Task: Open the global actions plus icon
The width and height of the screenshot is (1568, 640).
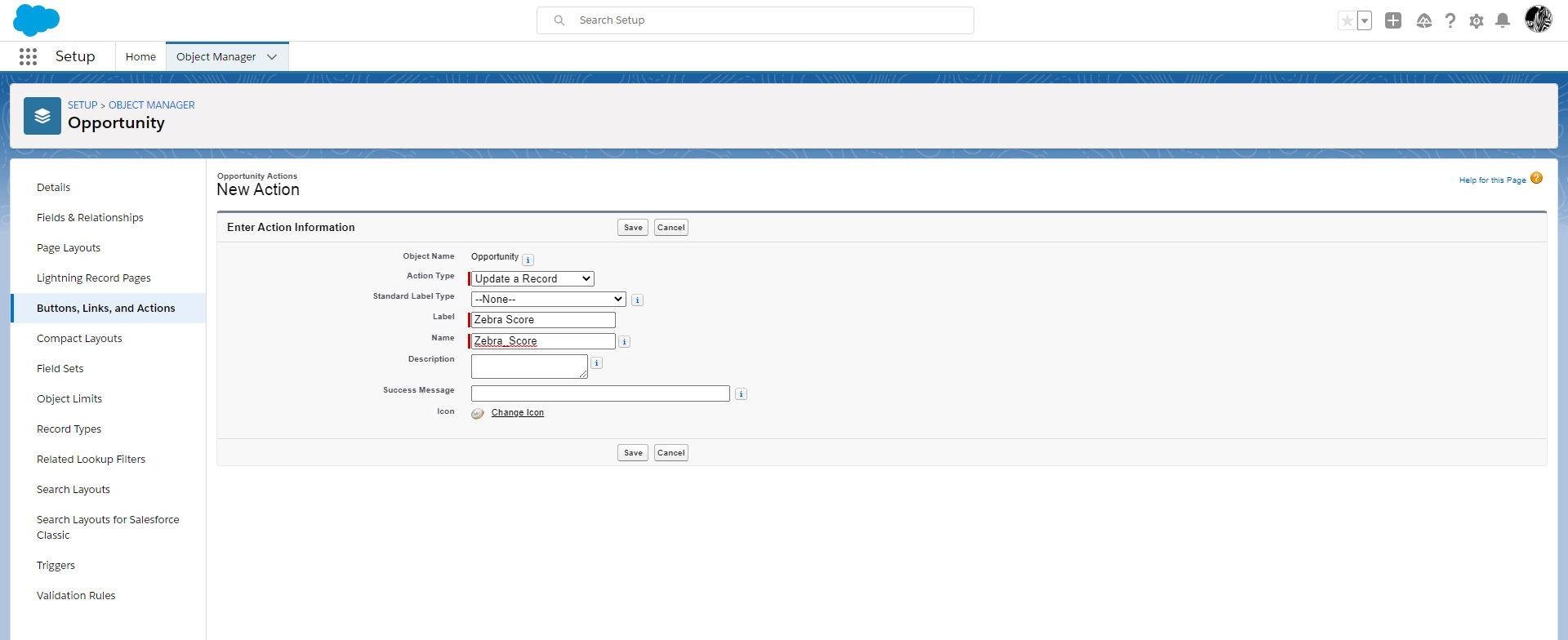Action: (x=1393, y=20)
